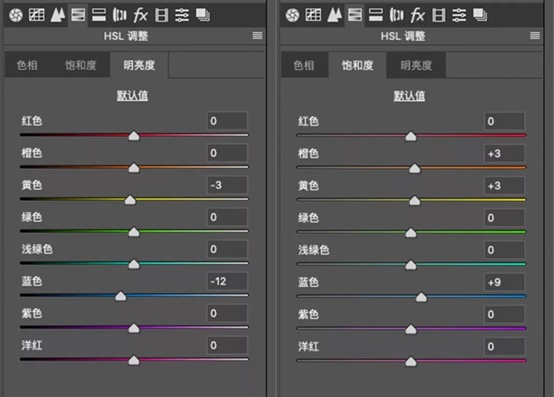This screenshot has height=397, width=554.
Task: Click 默认值 link in luminance panel
Action: click(x=132, y=95)
